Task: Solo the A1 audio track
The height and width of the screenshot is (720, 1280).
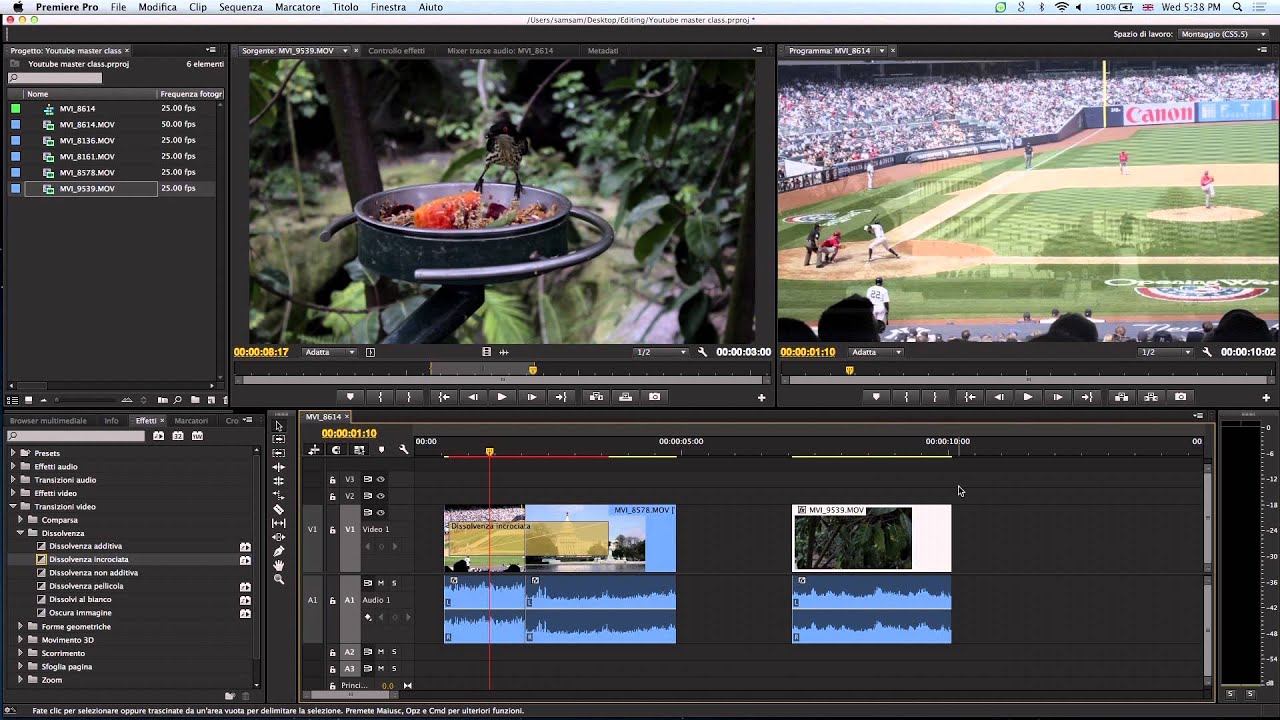Action: pos(394,583)
